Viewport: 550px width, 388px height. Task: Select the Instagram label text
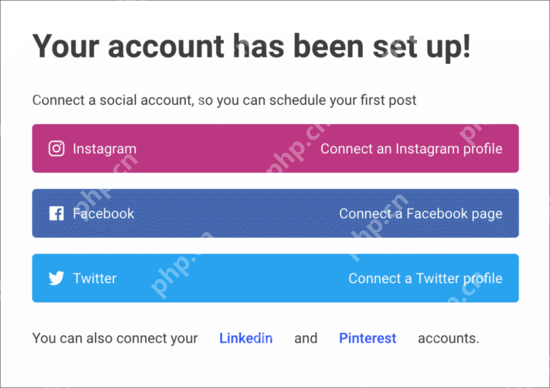pos(105,149)
